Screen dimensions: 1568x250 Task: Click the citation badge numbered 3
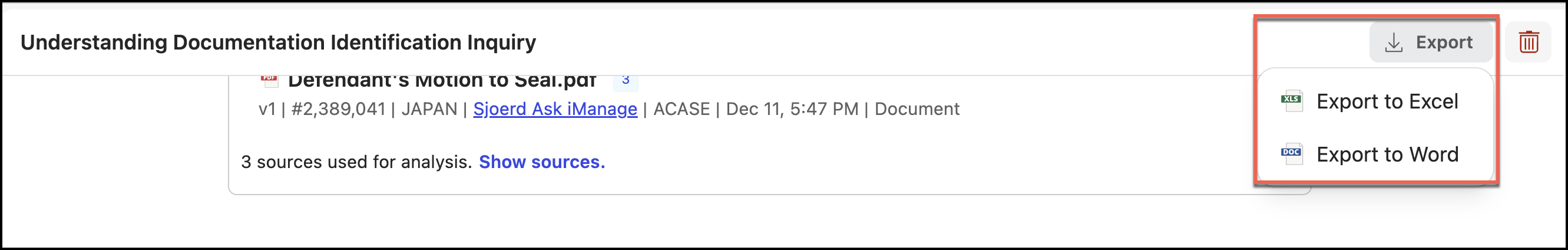click(625, 81)
